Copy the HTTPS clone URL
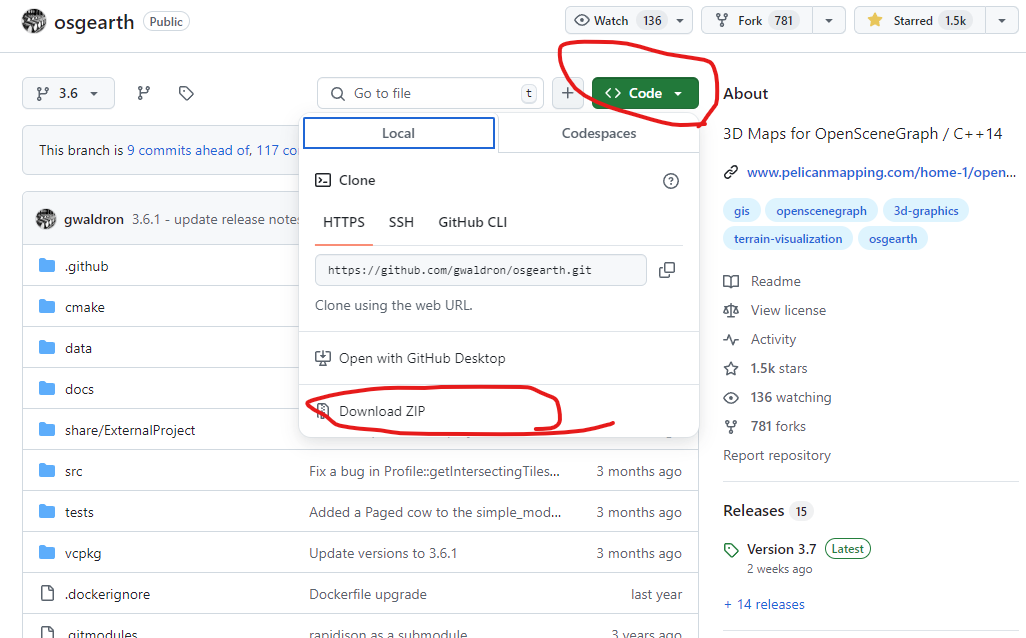This screenshot has height=638, width=1026. (667, 270)
